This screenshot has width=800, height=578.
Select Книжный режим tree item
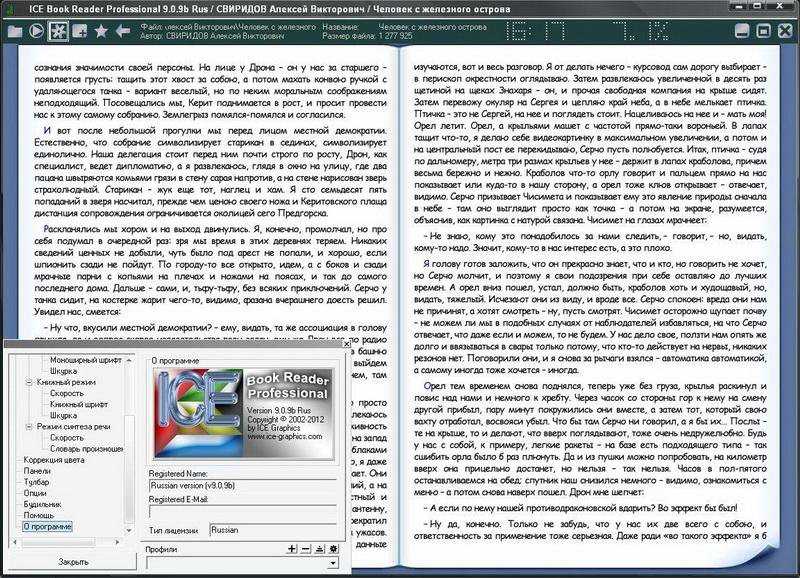click(66, 382)
